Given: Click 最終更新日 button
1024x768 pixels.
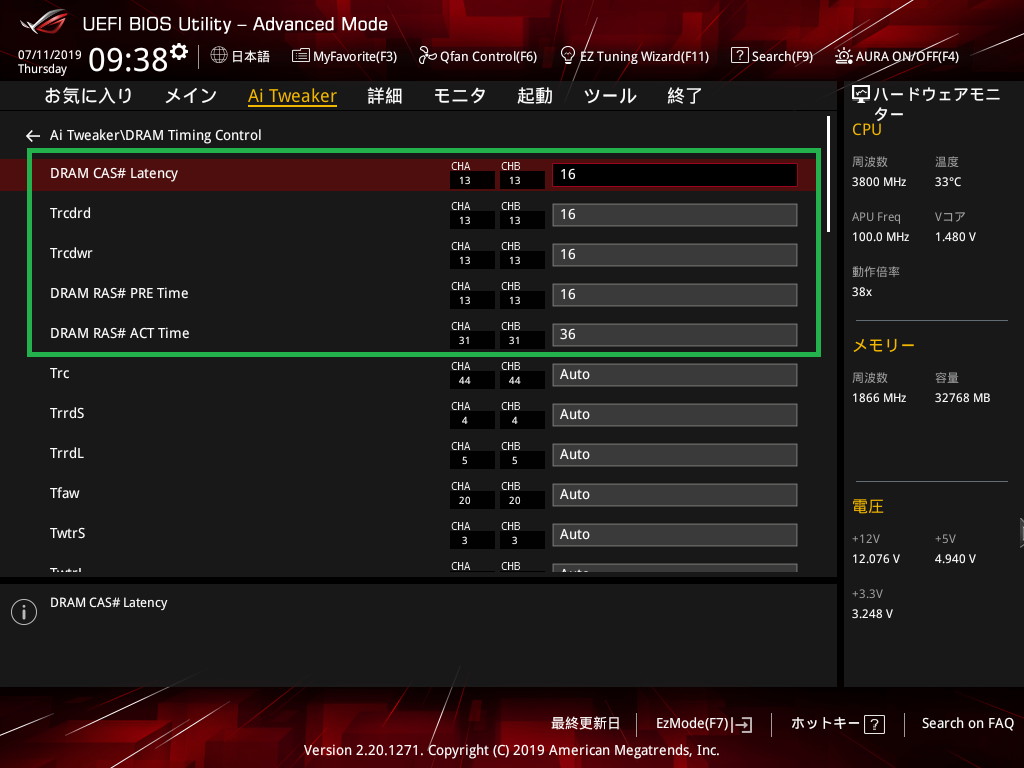Looking at the screenshot, I should [585, 723].
